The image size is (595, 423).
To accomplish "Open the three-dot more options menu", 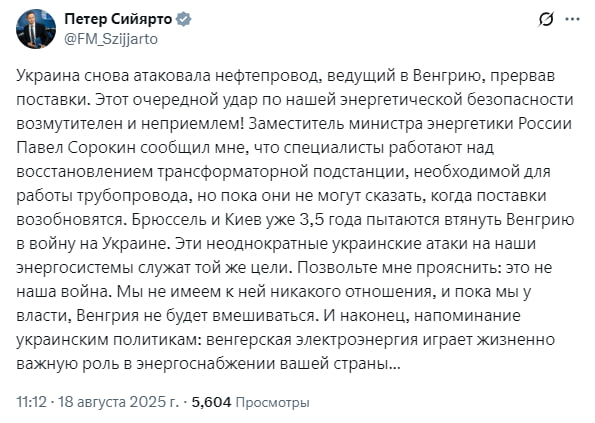I will tap(572, 19).
